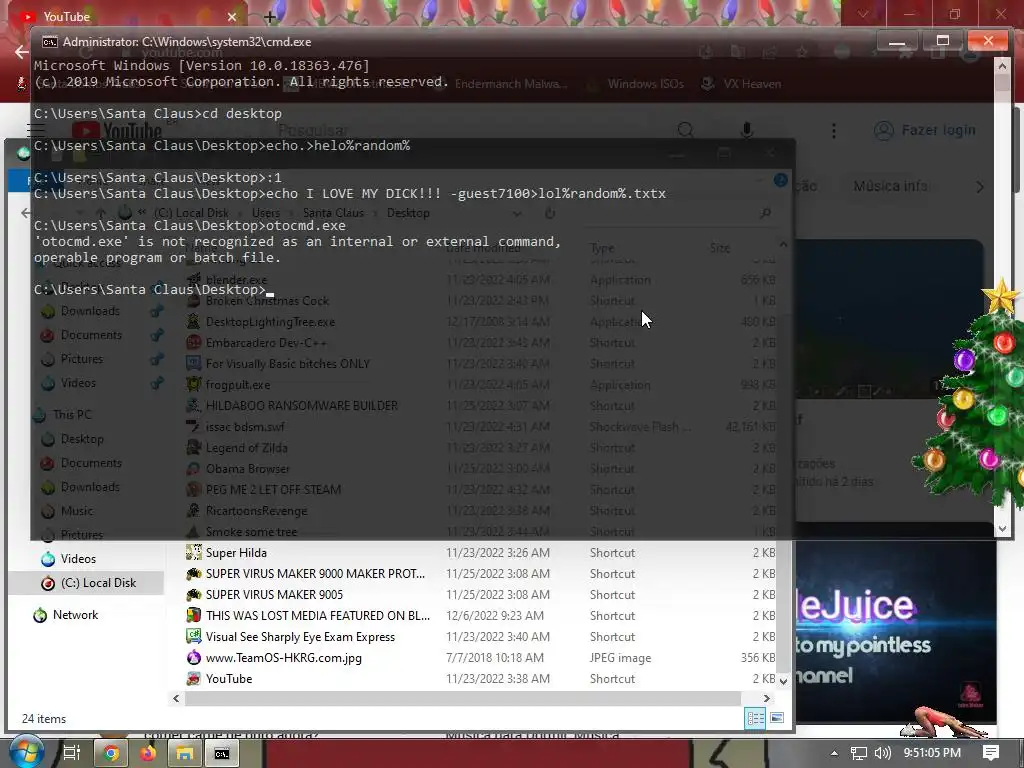The width and height of the screenshot is (1024, 768).
Task: Select SUPER VIRUS MAKER 9000 MAKER PROT shortcut icon
Action: 193,573
